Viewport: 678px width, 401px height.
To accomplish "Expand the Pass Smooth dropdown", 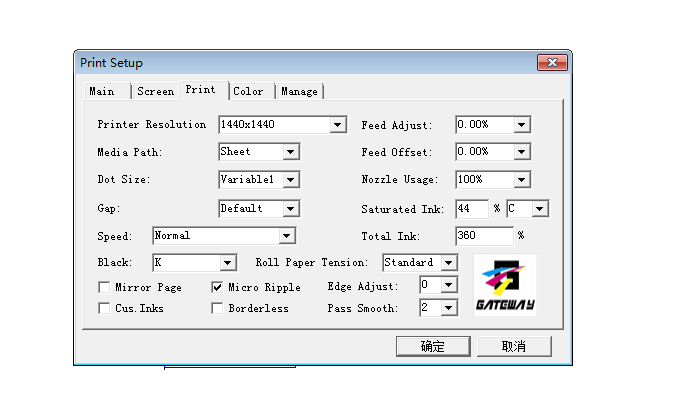I will tap(449, 308).
